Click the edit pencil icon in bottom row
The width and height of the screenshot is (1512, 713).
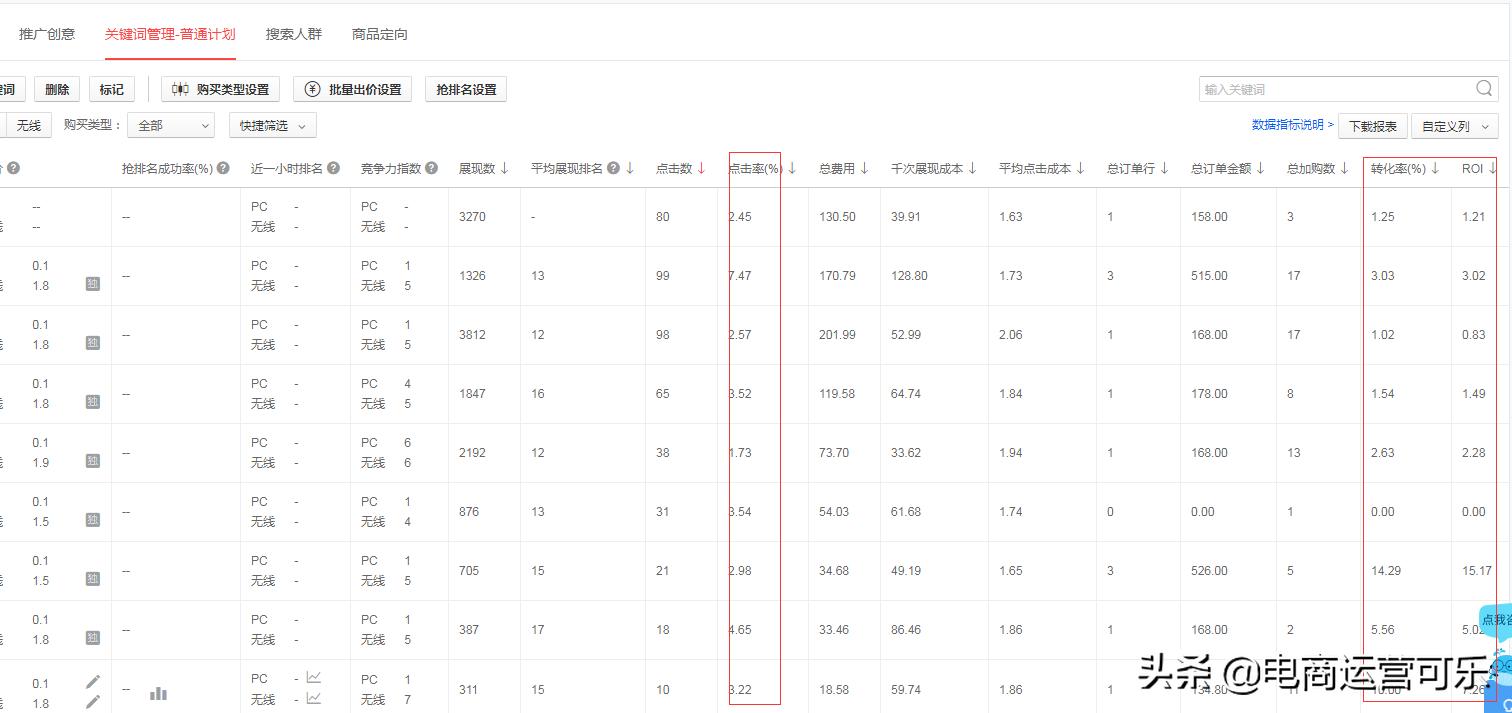click(x=93, y=682)
